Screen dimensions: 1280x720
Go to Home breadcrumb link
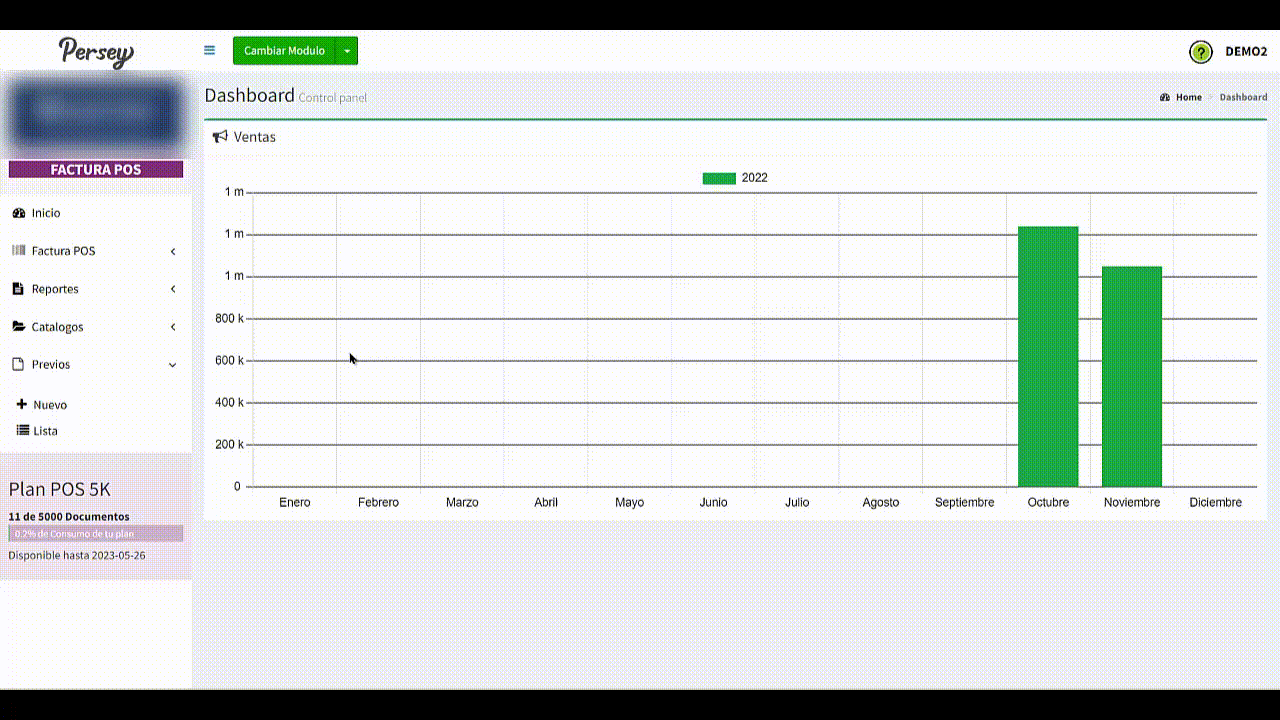tap(1188, 97)
